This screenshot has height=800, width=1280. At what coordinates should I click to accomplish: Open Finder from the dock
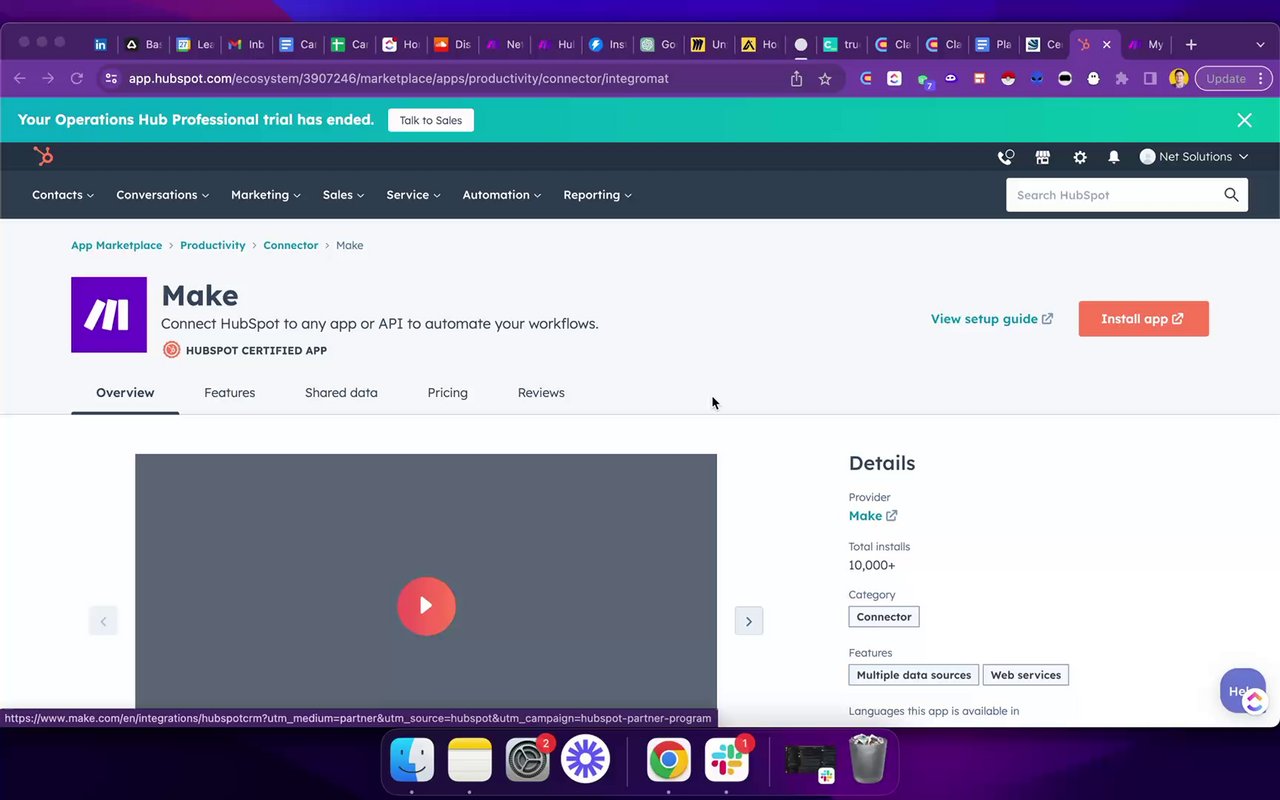412,760
